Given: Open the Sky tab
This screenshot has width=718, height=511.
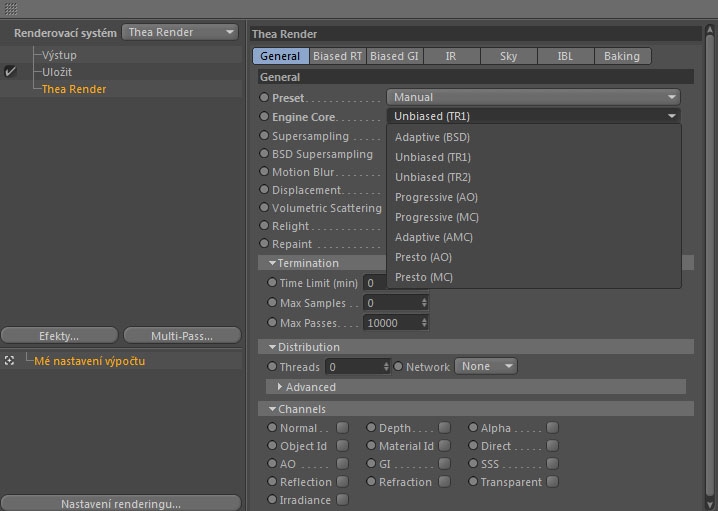Looking at the screenshot, I should [508, 56].
